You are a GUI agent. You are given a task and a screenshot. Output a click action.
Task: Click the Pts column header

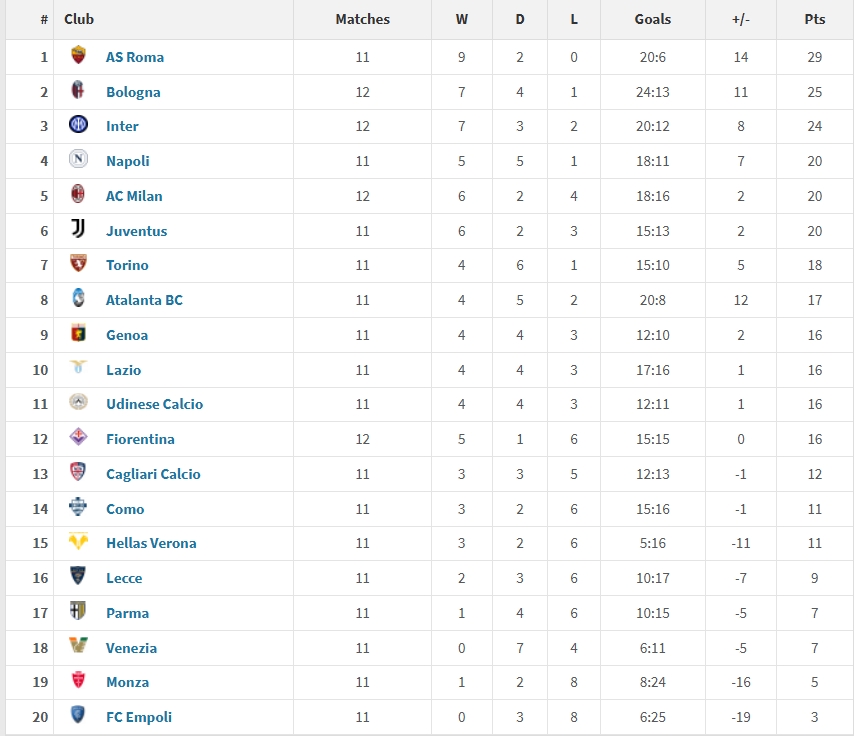pos(814,19)
